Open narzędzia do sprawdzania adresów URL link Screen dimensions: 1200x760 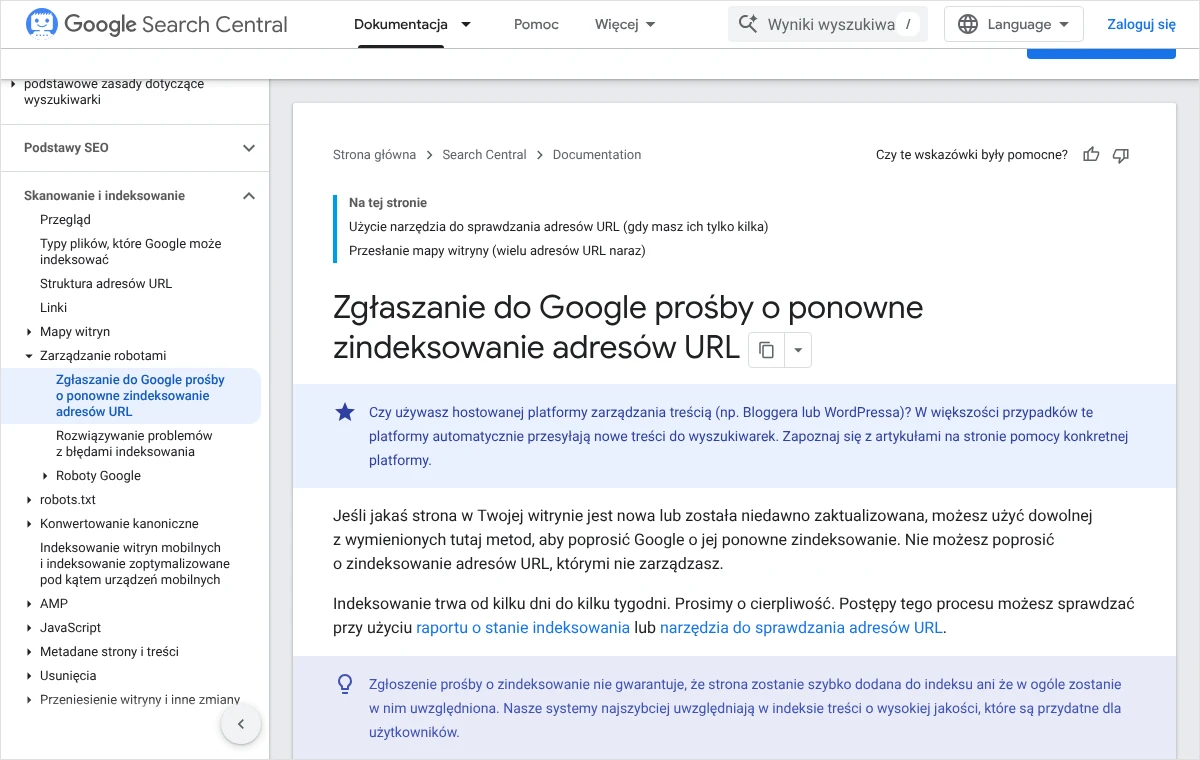(x=801, y=628)
